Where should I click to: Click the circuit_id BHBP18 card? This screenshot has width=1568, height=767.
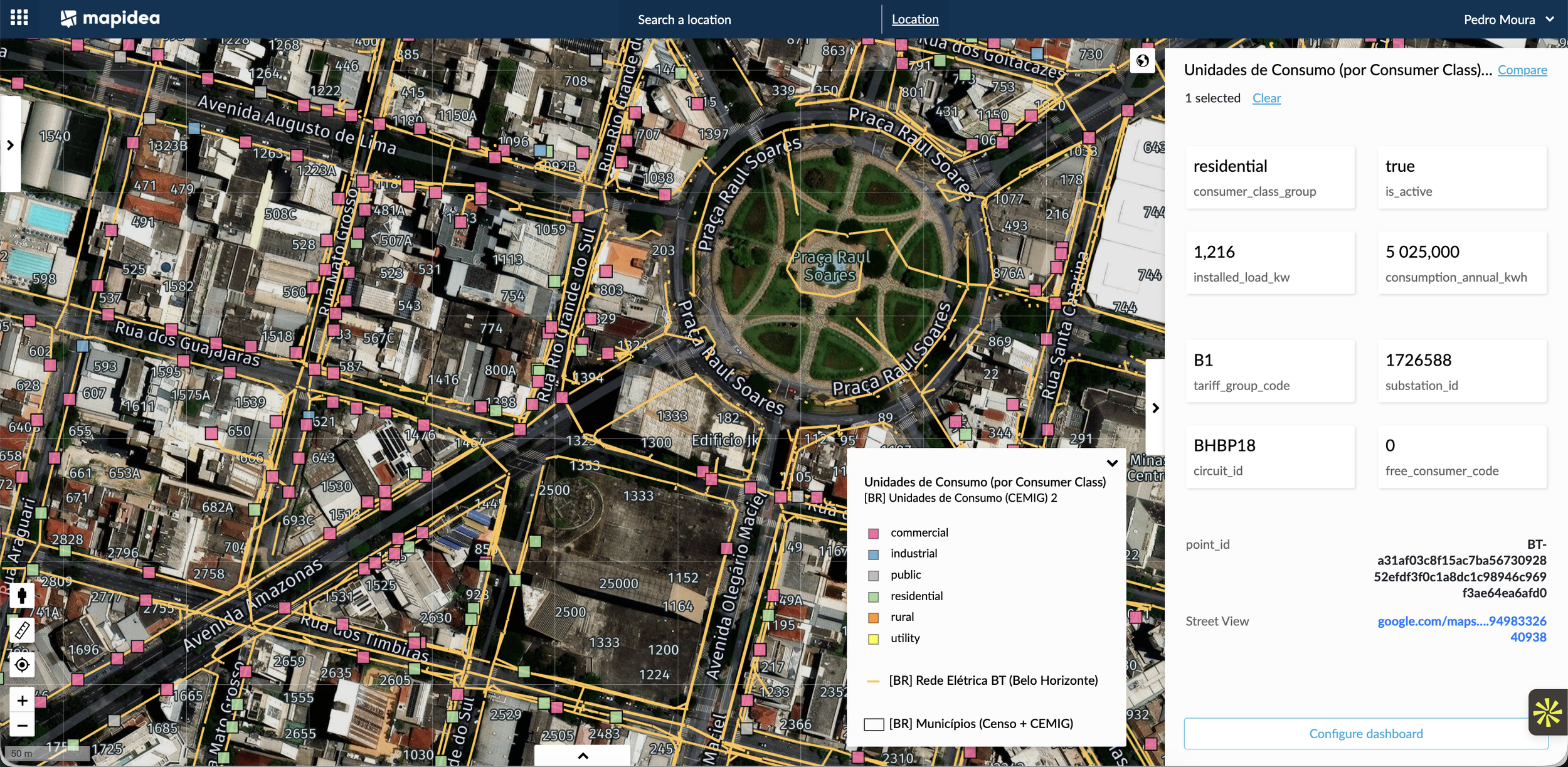click(x=1270, y=457)
